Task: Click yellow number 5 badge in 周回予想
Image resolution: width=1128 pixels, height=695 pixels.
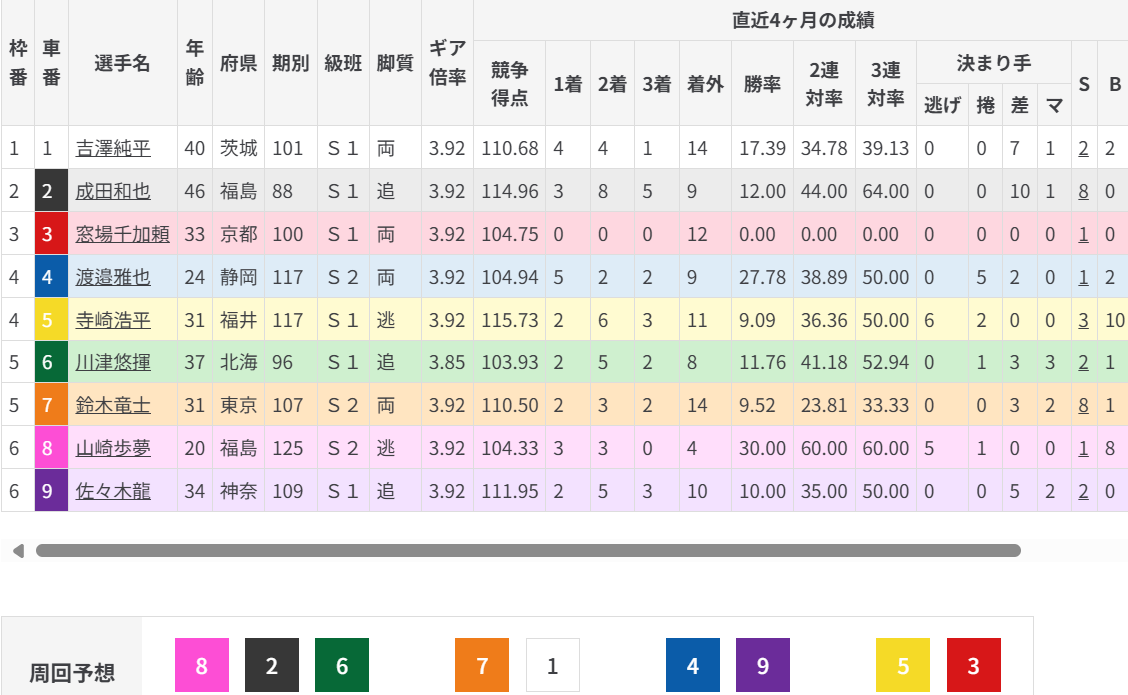Action: coord(903,665)
